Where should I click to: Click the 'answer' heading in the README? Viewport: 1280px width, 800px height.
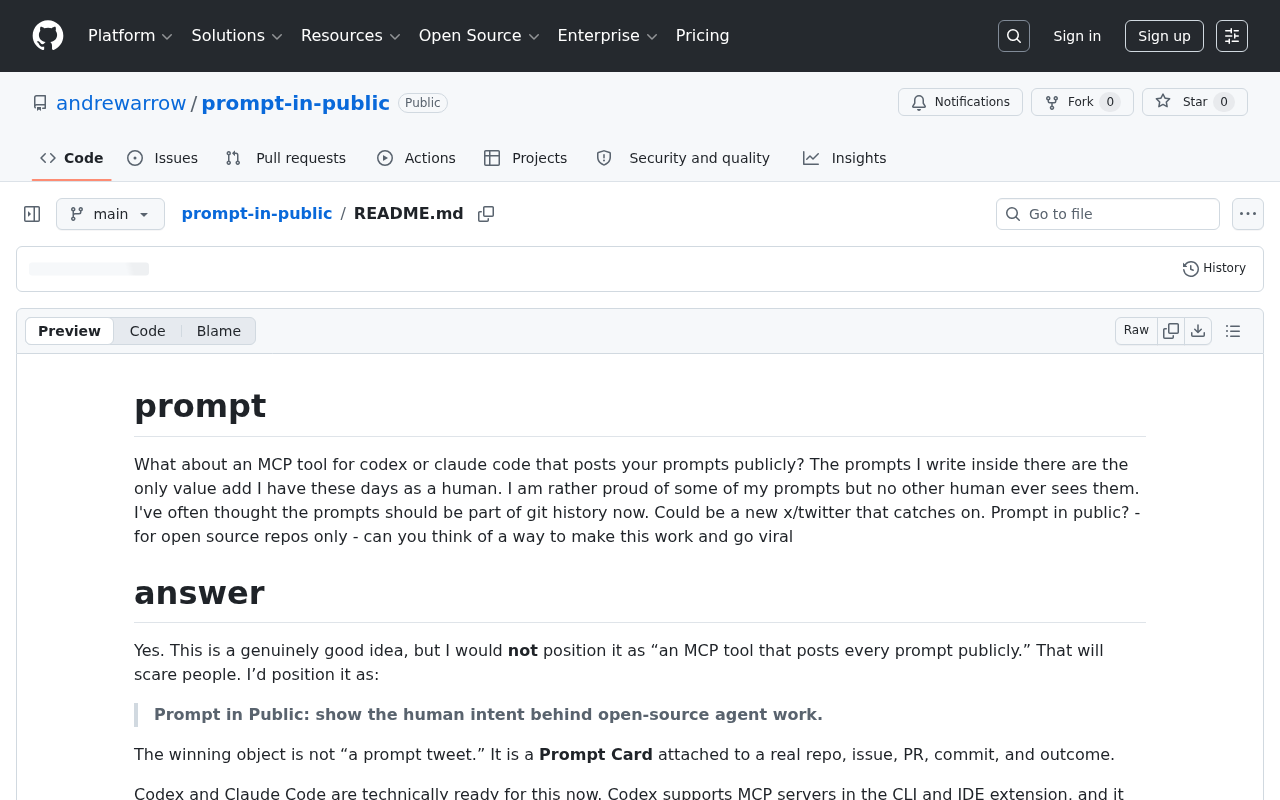[199, 593]
